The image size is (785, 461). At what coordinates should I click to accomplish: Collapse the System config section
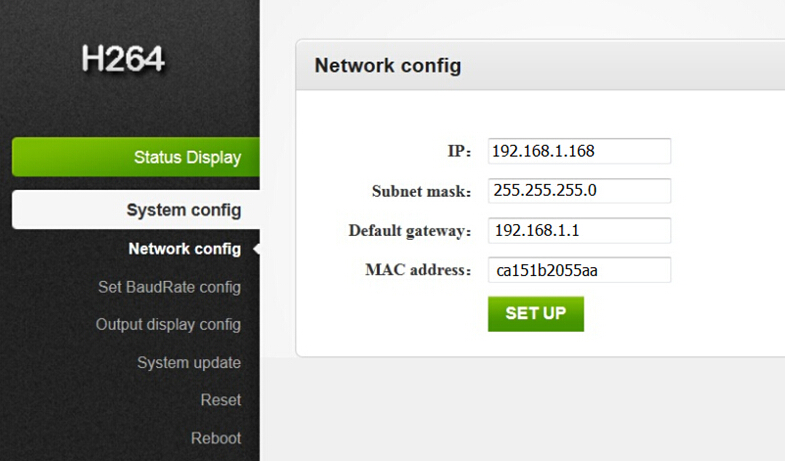pos(136,210)
